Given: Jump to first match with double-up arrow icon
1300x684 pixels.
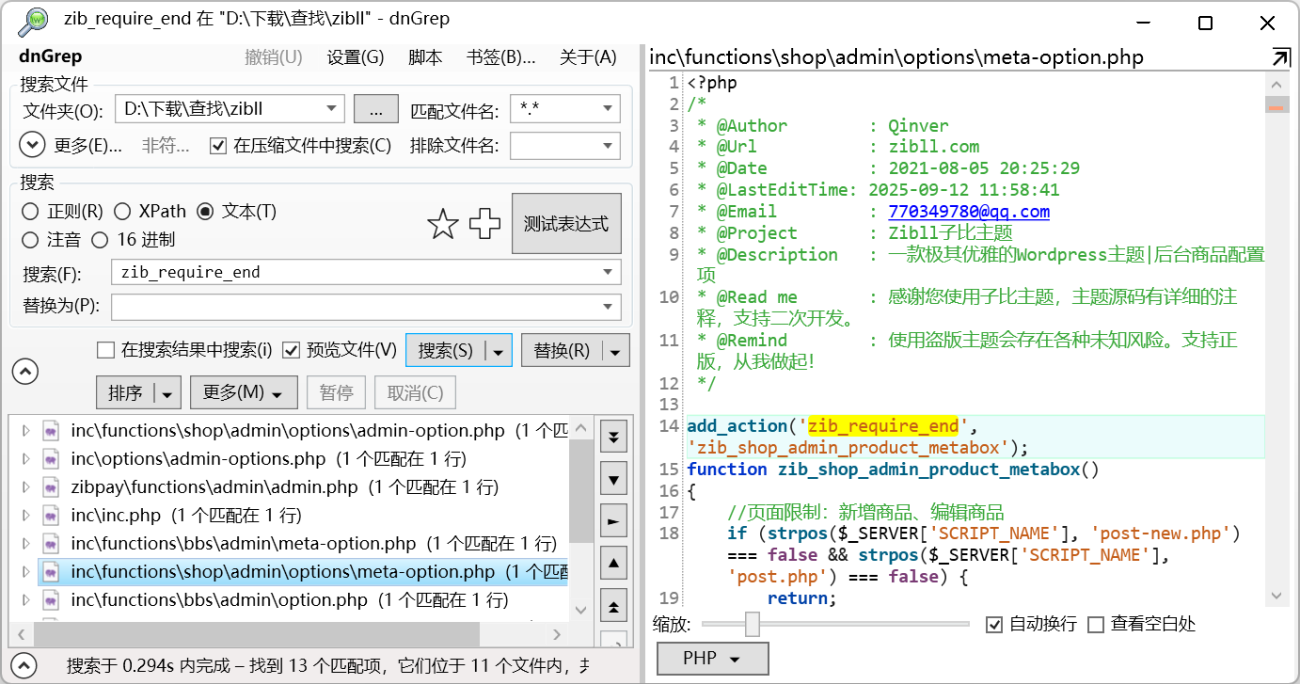Looking at the screenshot, I should click(x=613, y=605).
